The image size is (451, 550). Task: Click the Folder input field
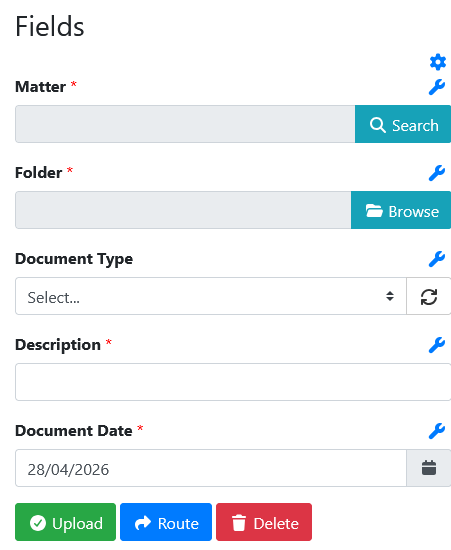coord(183,210)
